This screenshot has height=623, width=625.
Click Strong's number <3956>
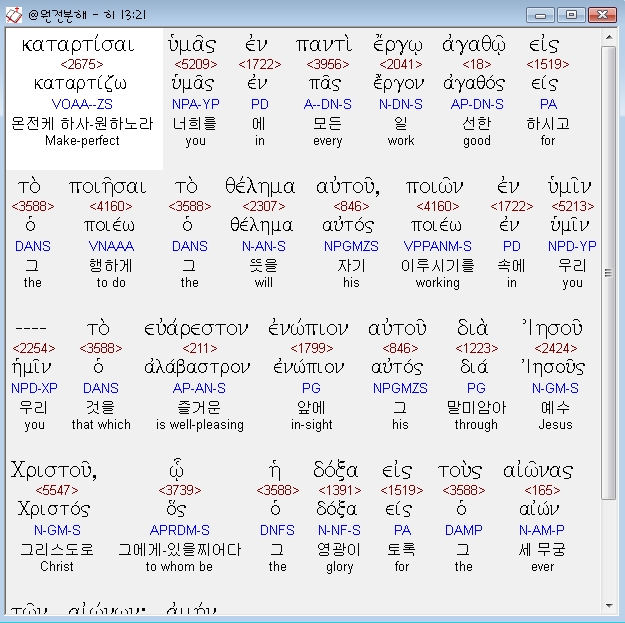[328, 64]
